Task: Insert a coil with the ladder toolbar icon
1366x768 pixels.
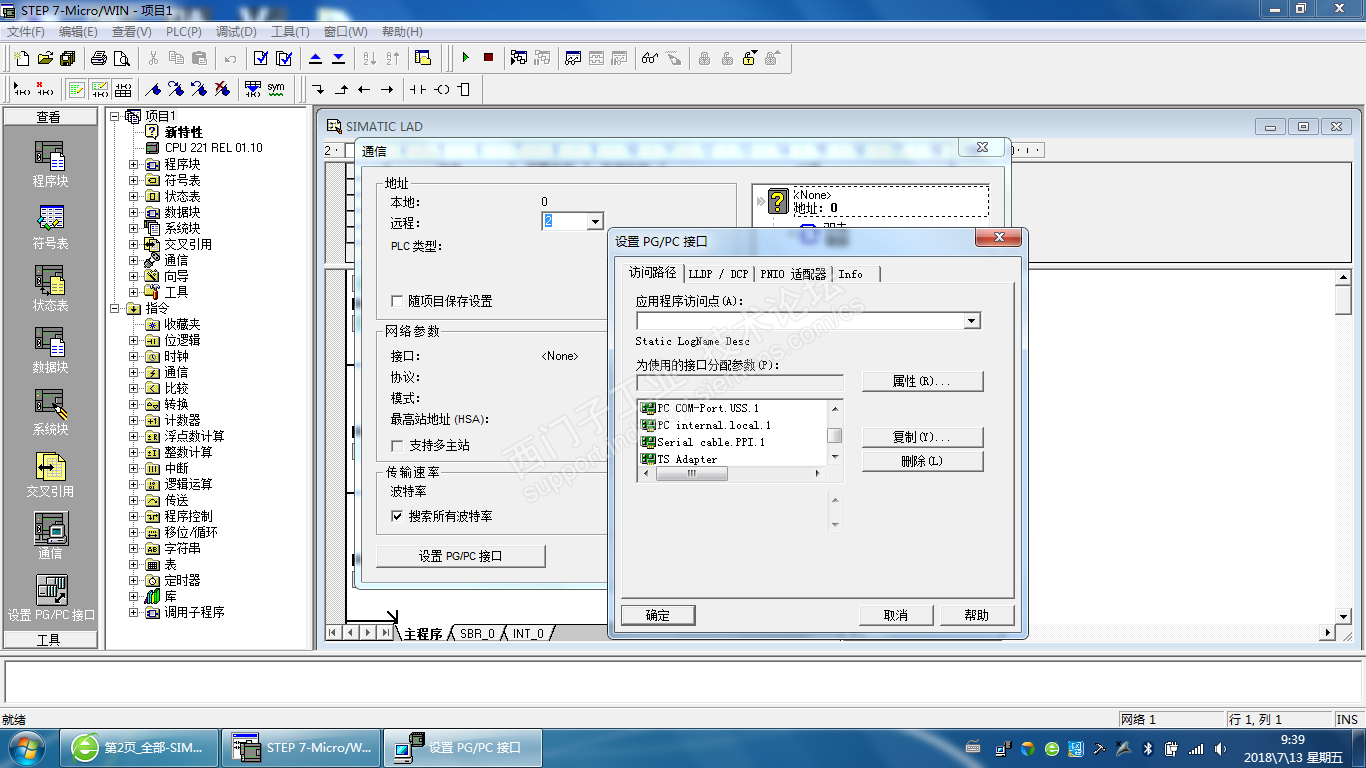Action: pos(441,89)
